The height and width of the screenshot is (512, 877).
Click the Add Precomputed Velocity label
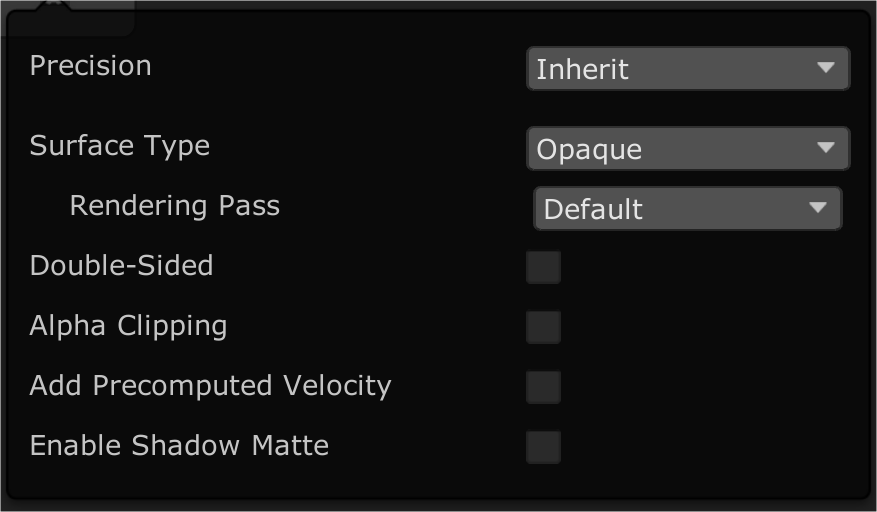[210, 386]
